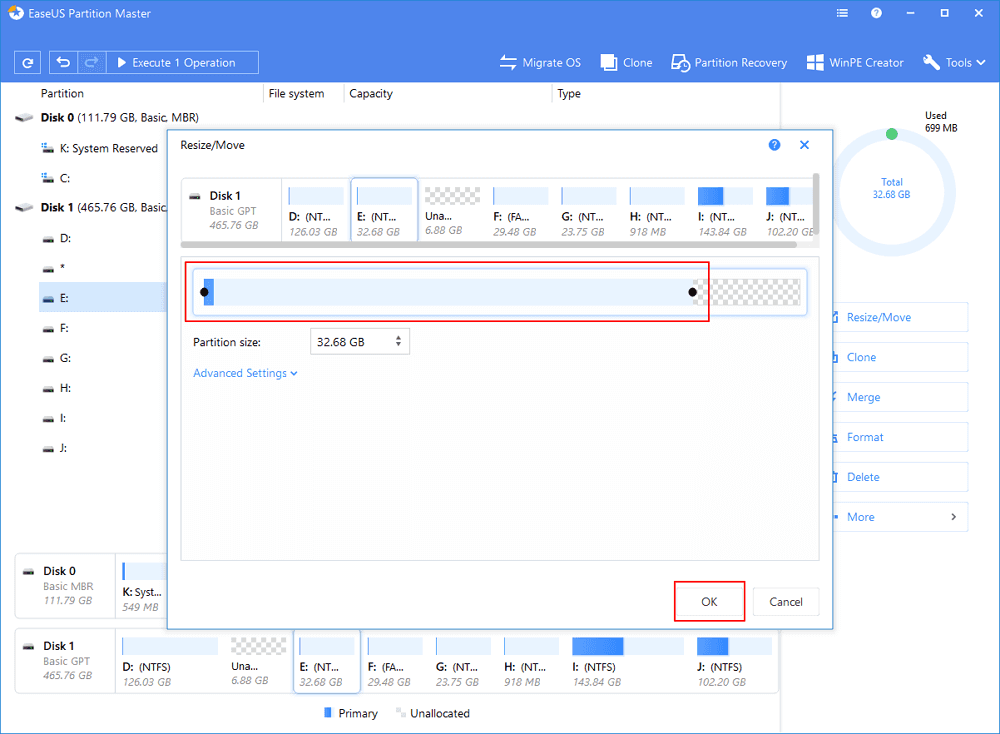Expand Advanced Settings

click(x=245, y=373)
